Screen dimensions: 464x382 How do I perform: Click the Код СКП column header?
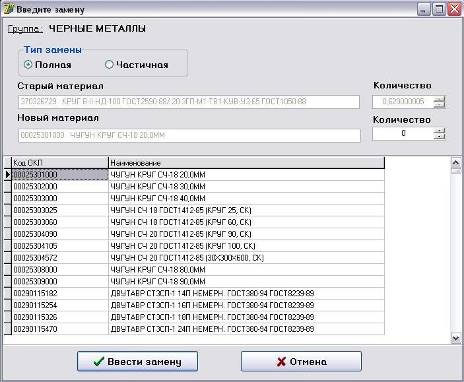60,163
